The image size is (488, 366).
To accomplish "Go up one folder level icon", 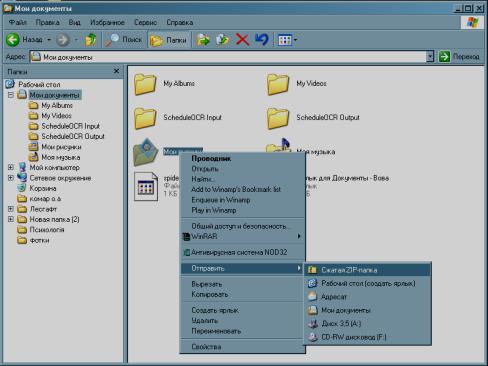I will [x=90, y=40].
